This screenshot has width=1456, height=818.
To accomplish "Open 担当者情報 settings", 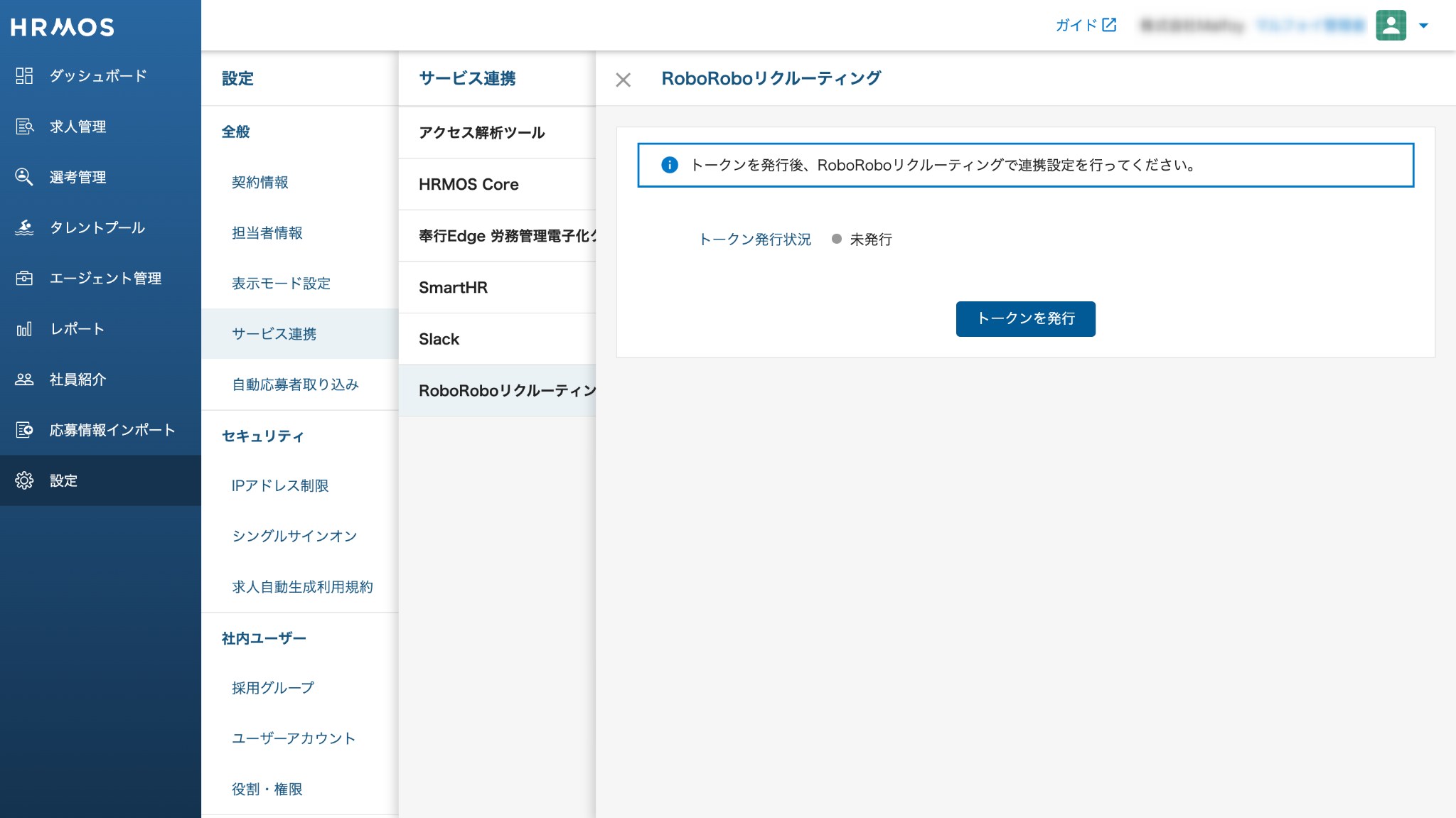I will pos(299,232).
